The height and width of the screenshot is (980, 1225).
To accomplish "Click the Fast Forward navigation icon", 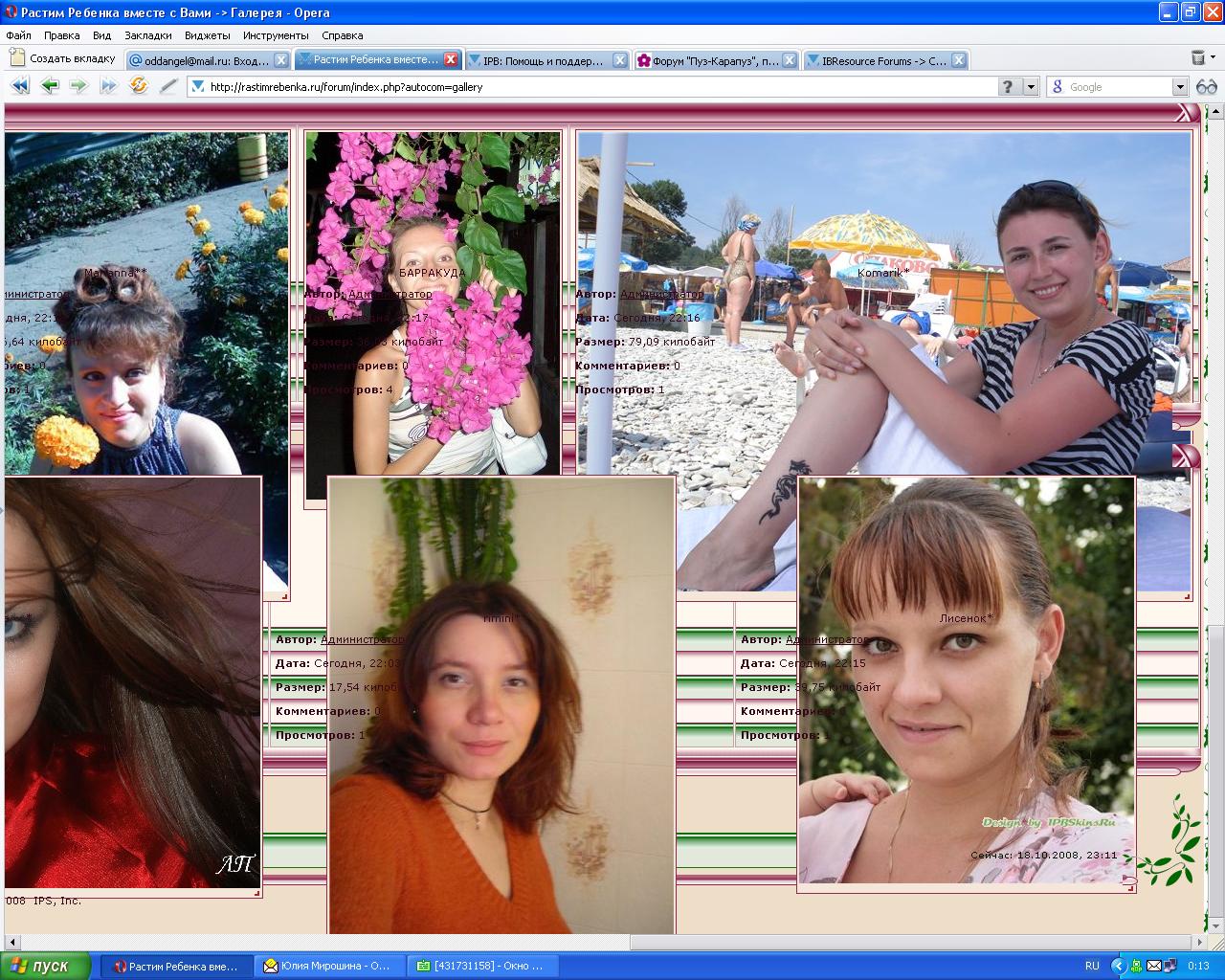I will click(x=108, y=86).
